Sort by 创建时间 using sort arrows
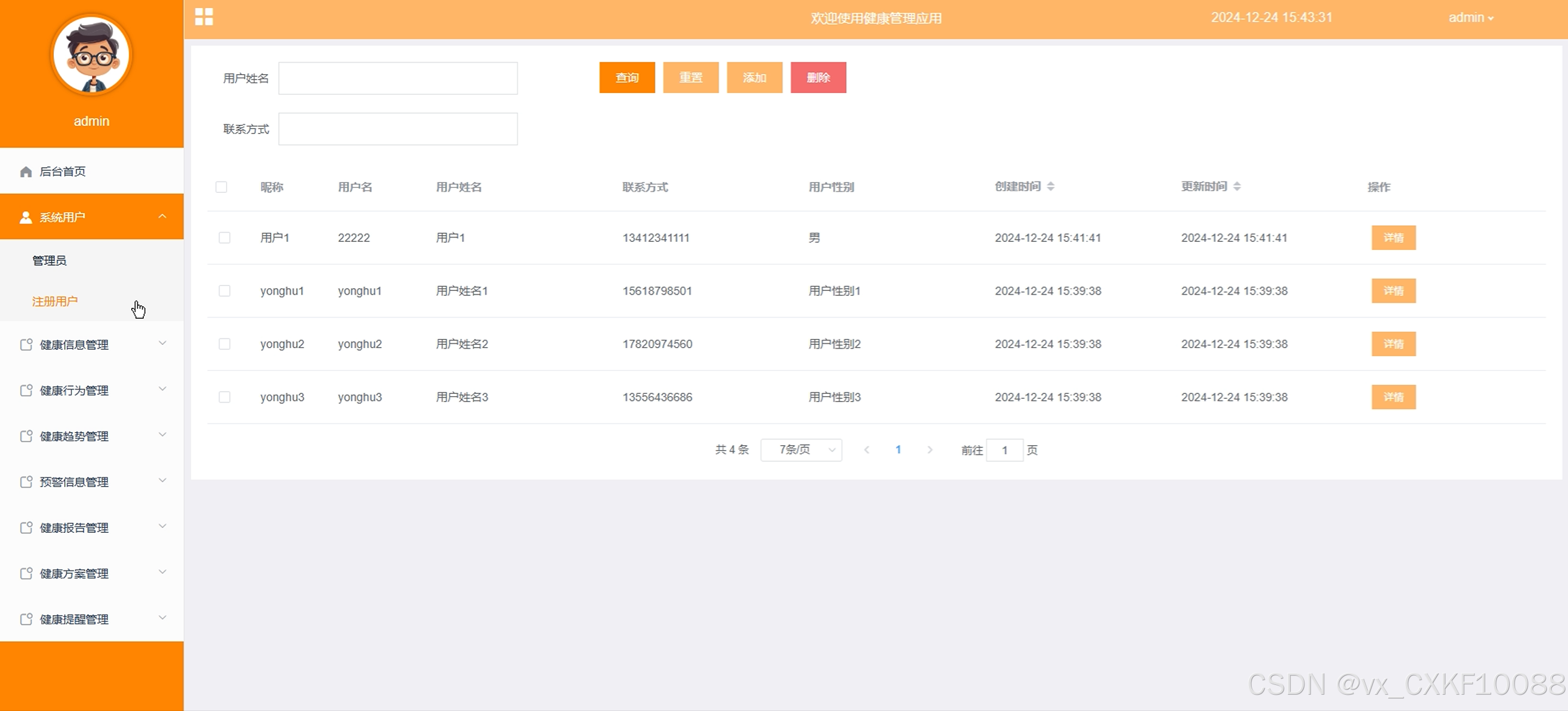 tap(1050, 186)
